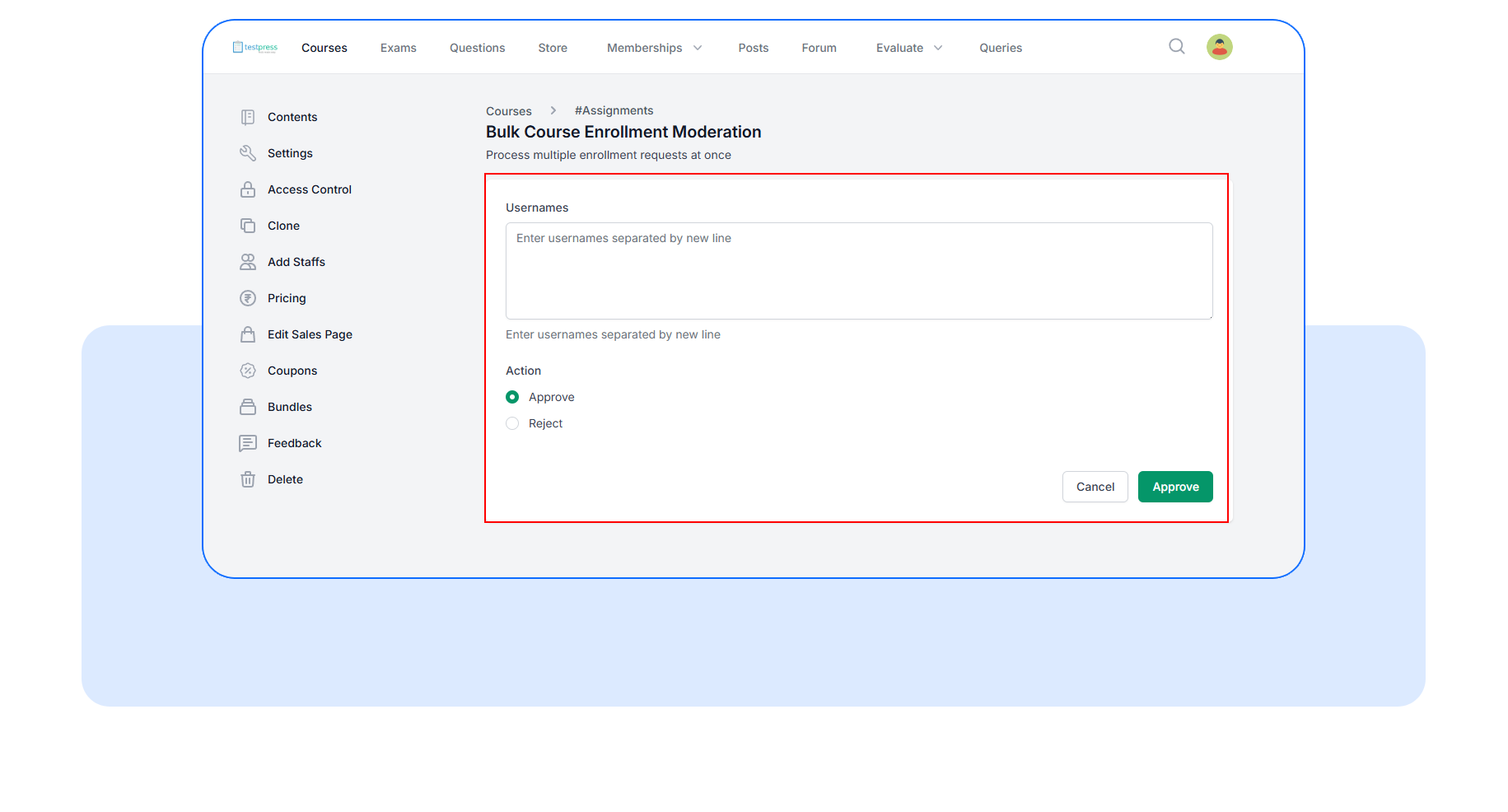1508x812 pixels.
Task: Click the Cancel button
Action: (1095, 487)
